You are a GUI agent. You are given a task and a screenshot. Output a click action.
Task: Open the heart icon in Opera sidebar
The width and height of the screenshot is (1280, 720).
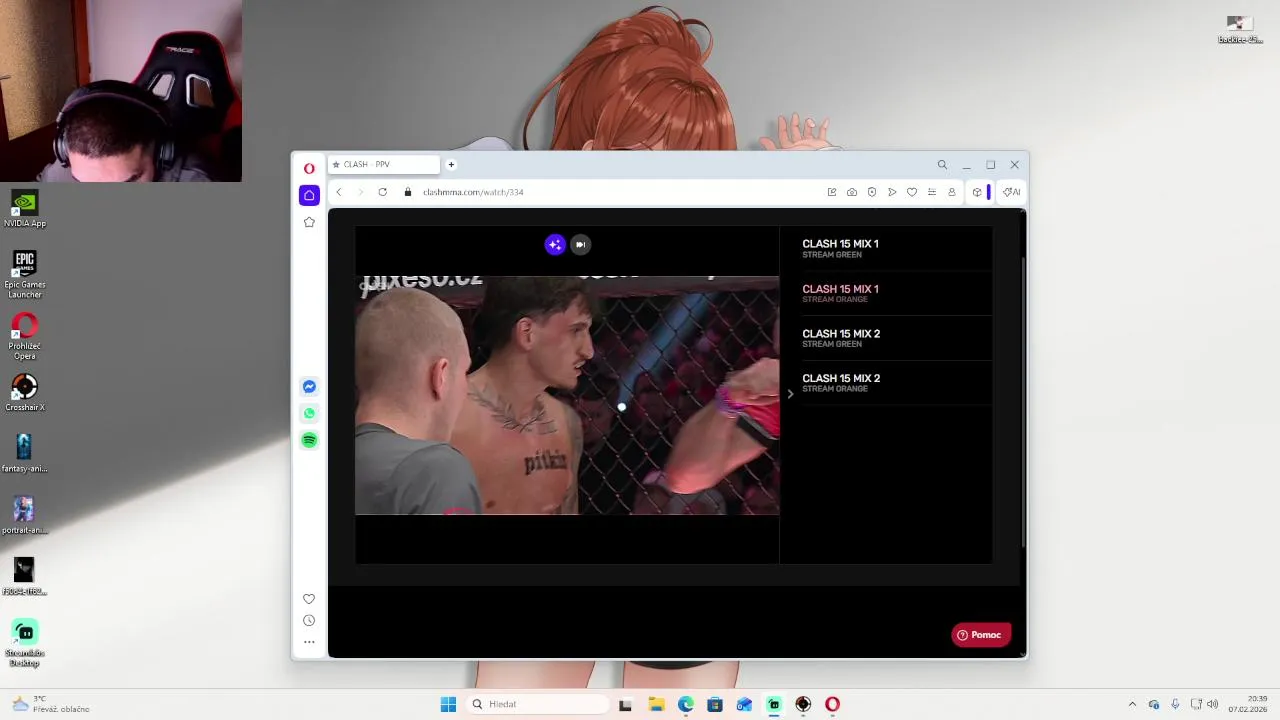(309, 599)
